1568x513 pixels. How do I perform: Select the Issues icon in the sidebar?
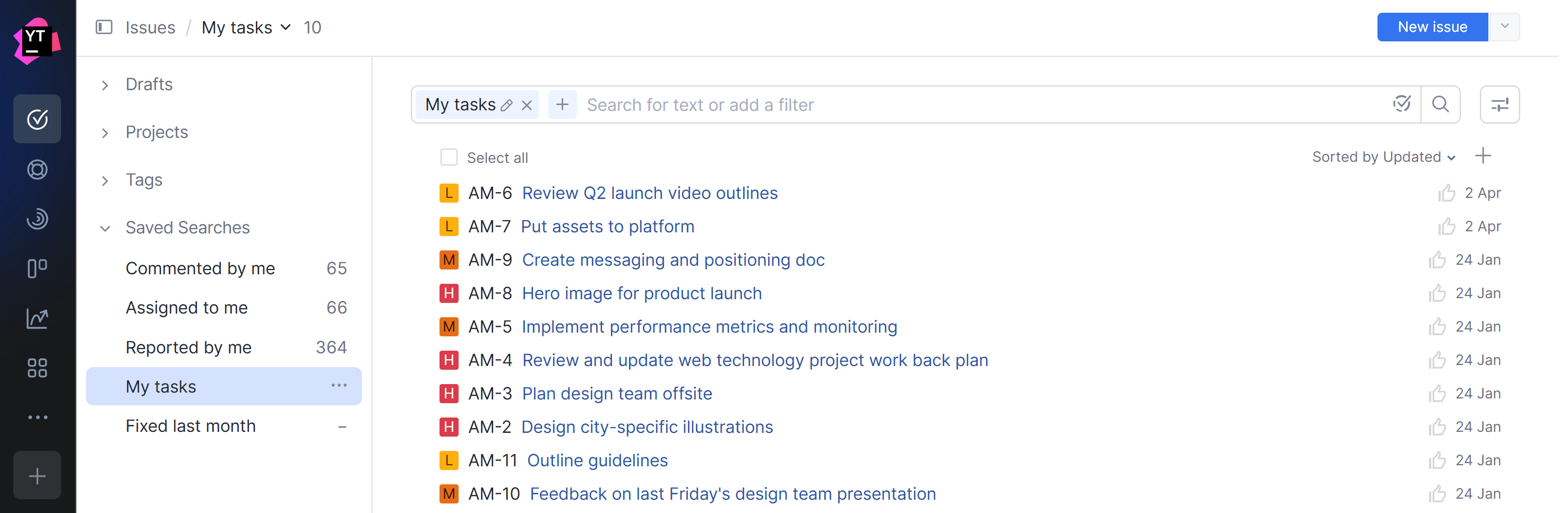(x=37, y=119)
